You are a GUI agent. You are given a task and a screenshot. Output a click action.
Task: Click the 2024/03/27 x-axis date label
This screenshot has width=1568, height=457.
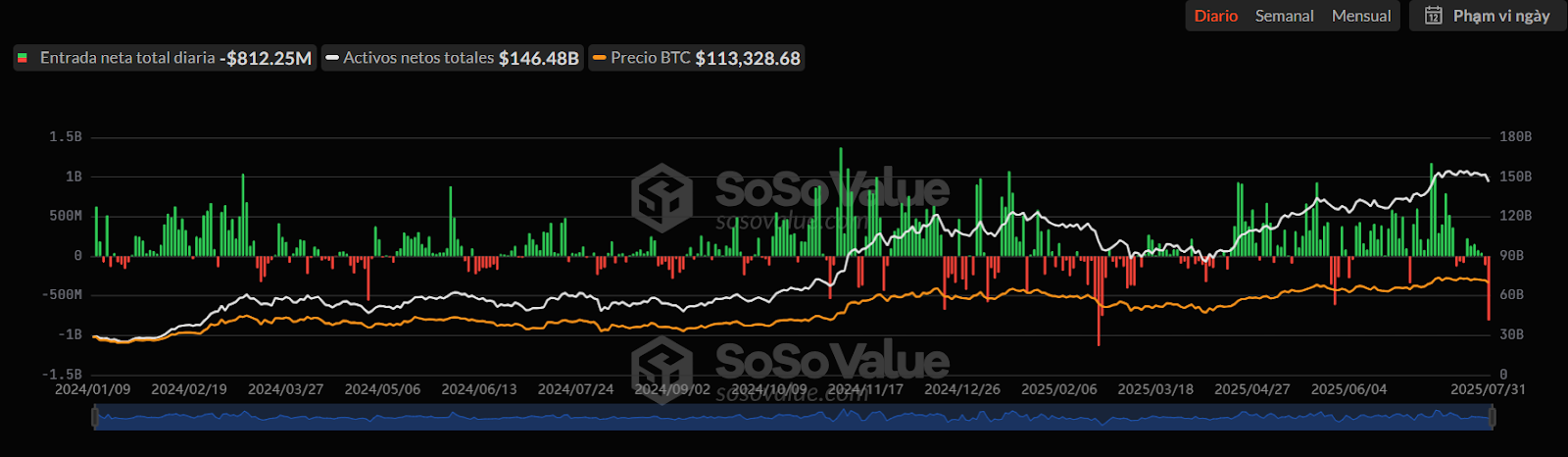285,389
